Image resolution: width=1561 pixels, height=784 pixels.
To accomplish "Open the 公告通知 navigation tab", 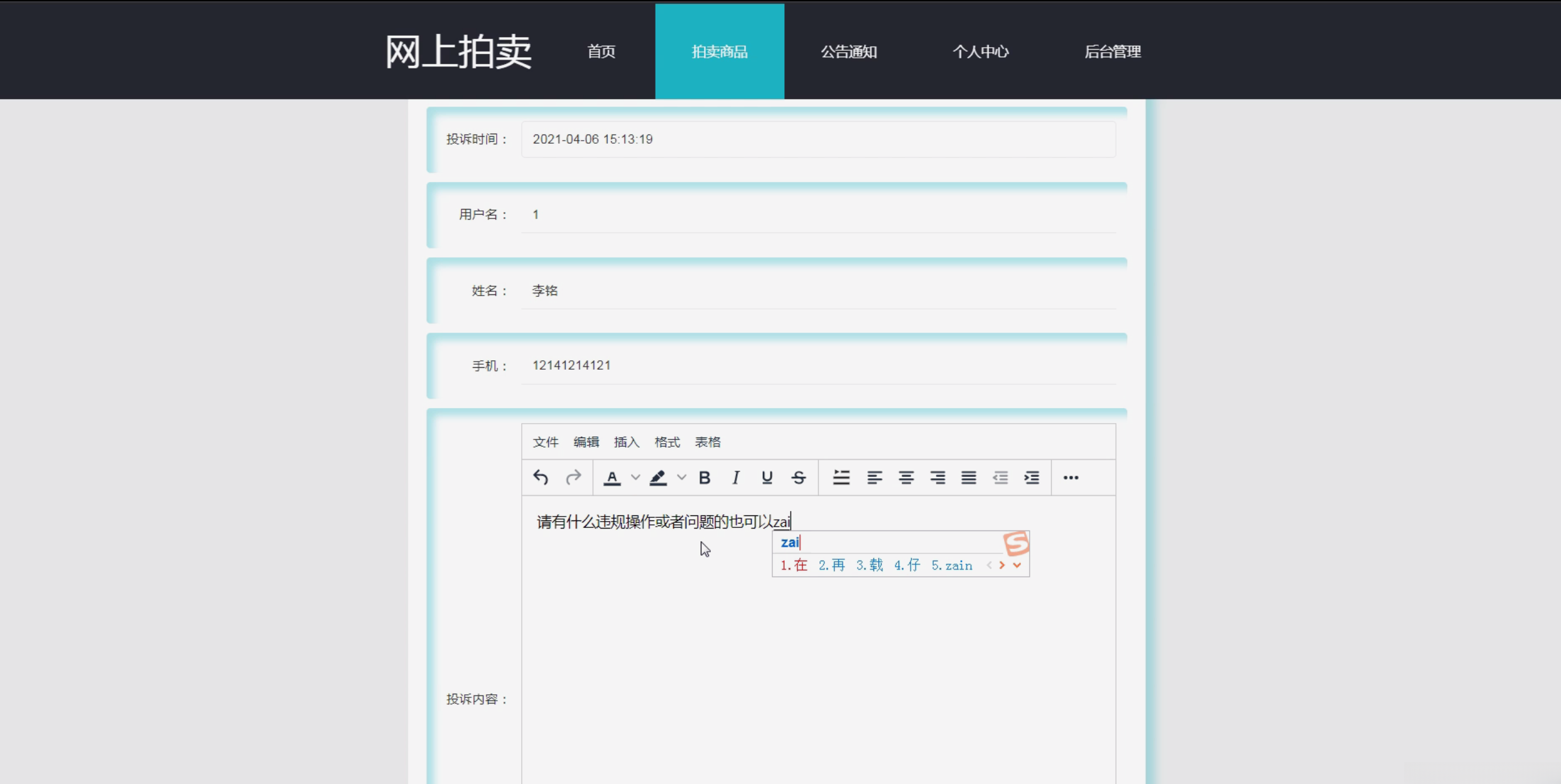I will pyautogui.click(x=849, y=51).
